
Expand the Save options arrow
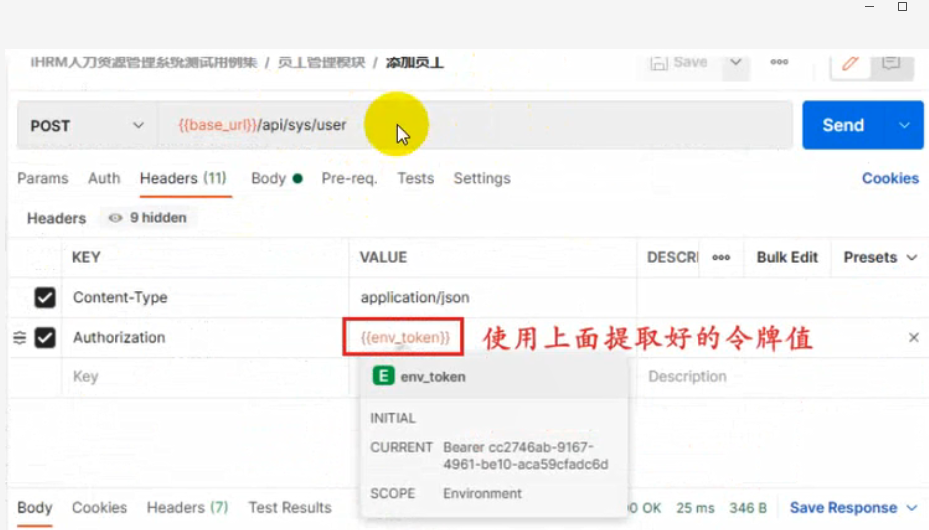(735, 62)
